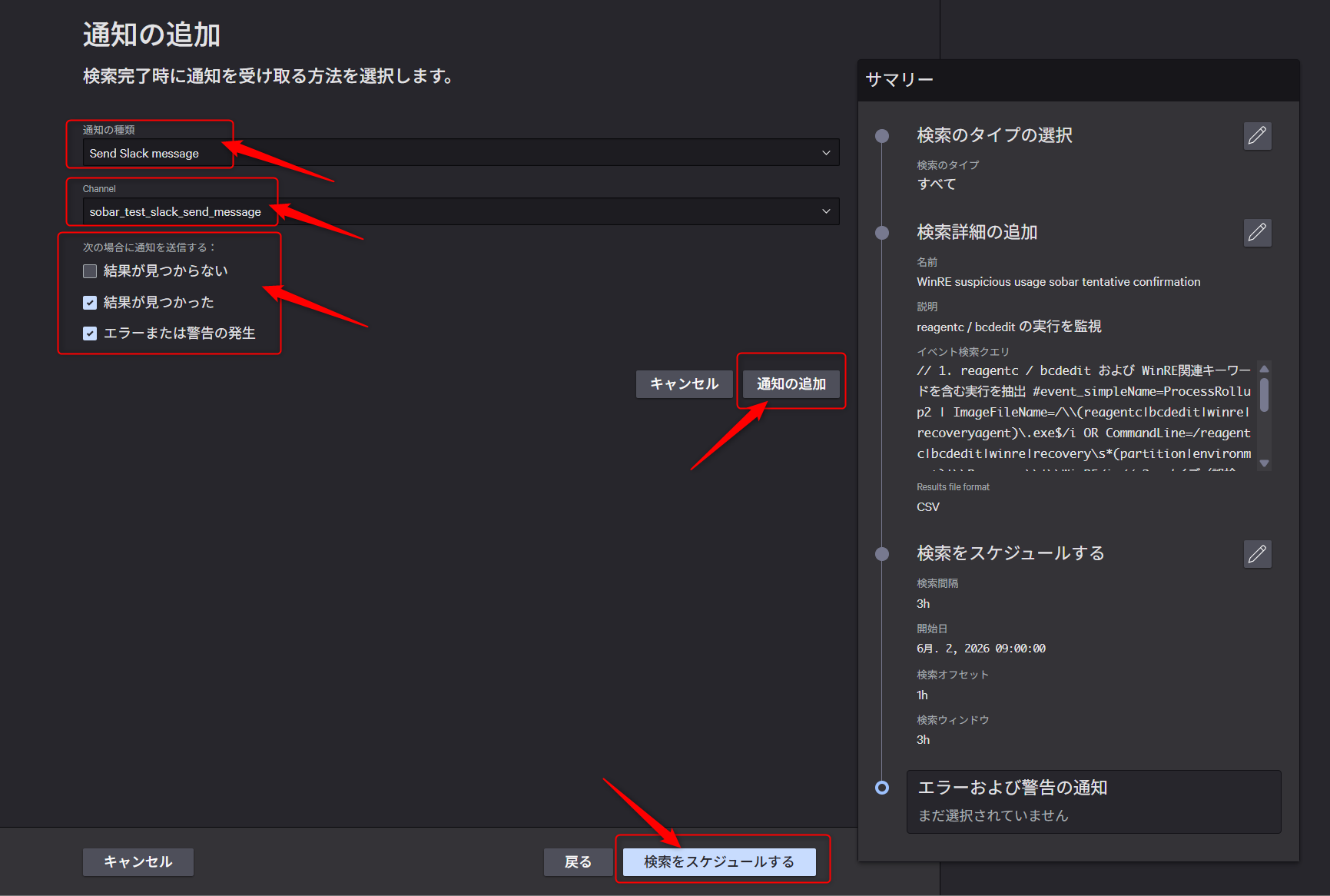Edit the 検索詳細の追加 step
Viewport: 1330px width, 896px height.
[1257, 233]
